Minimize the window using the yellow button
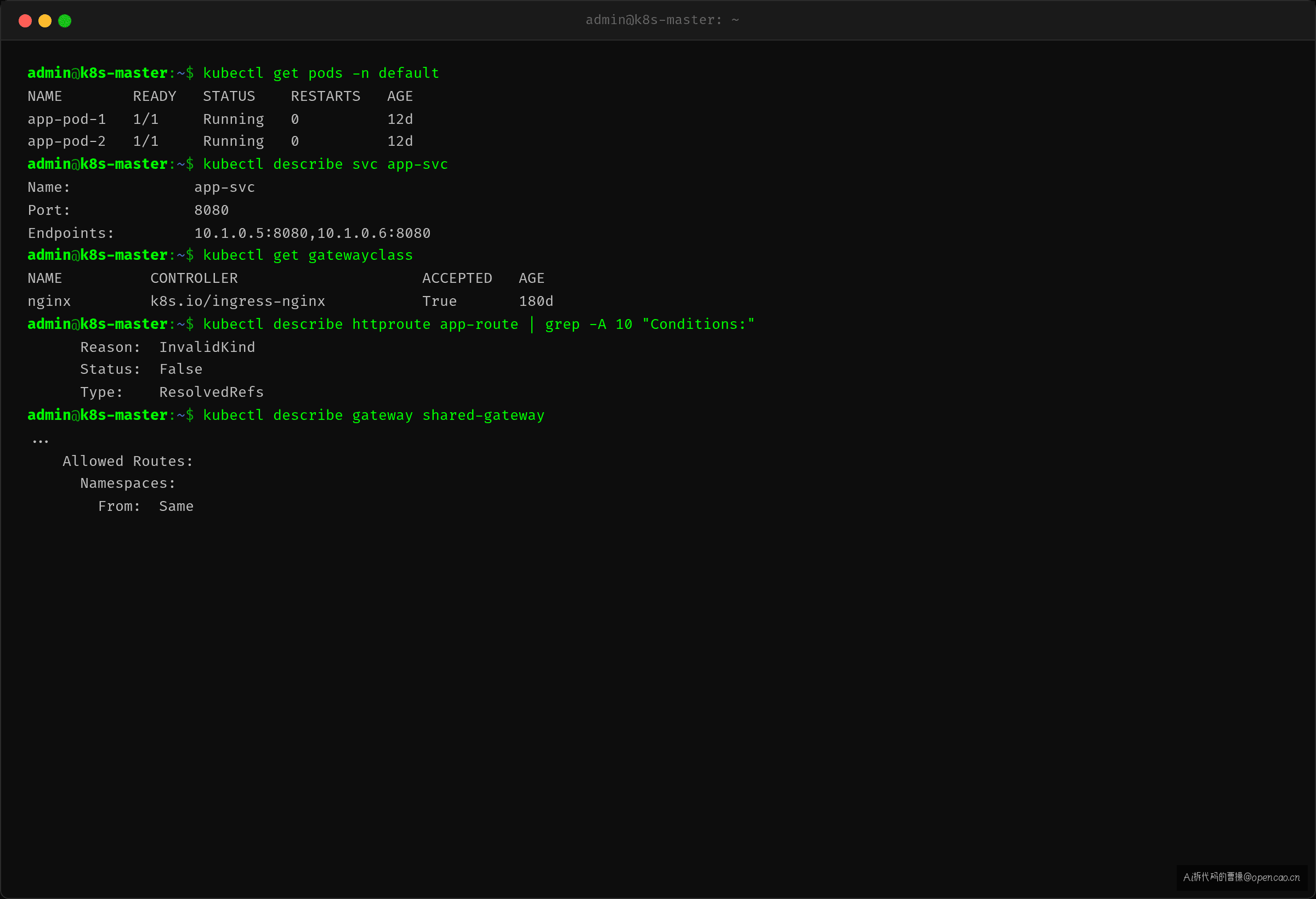This screenshot has height=899, width=1316. point(45,21)
